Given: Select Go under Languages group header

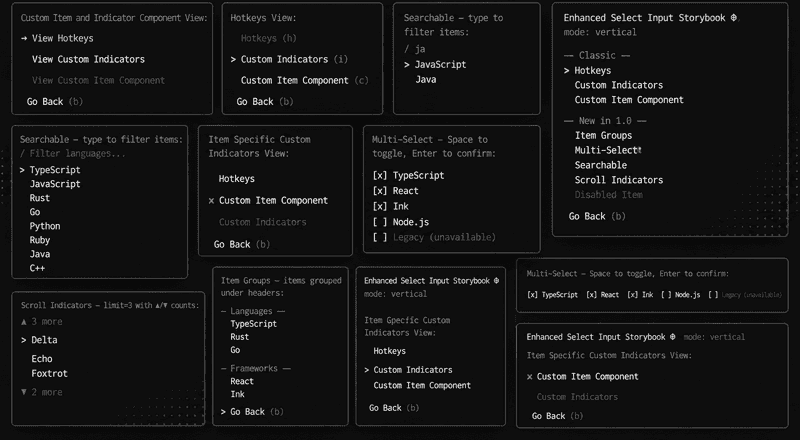Looking at the screenshot, I should 235,350.
